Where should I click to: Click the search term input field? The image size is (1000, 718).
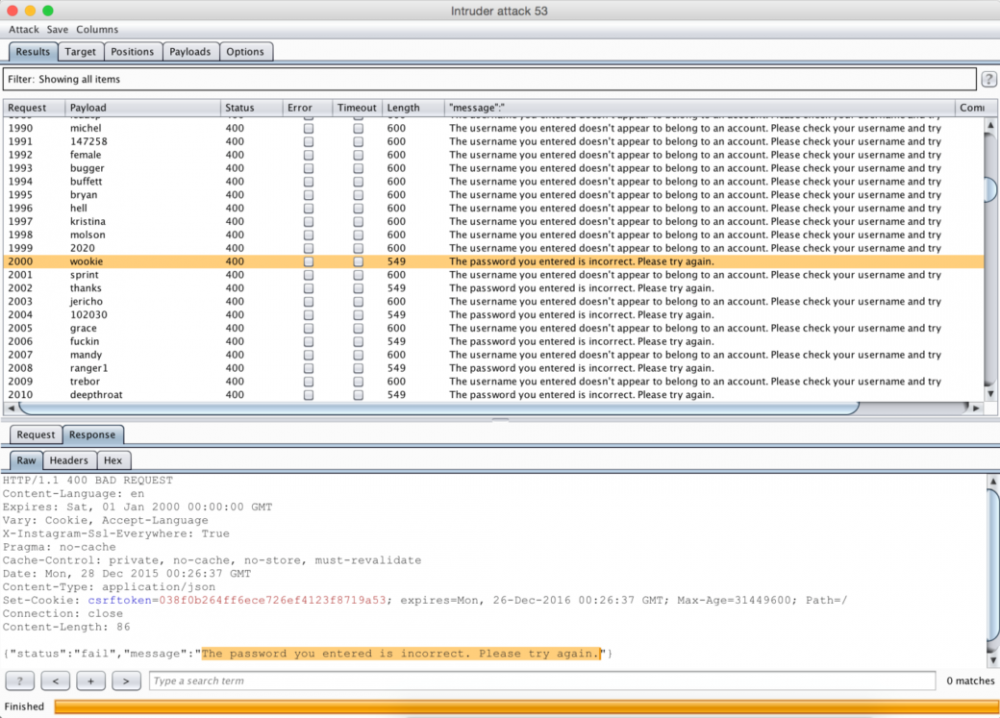(x=540, y=681)
